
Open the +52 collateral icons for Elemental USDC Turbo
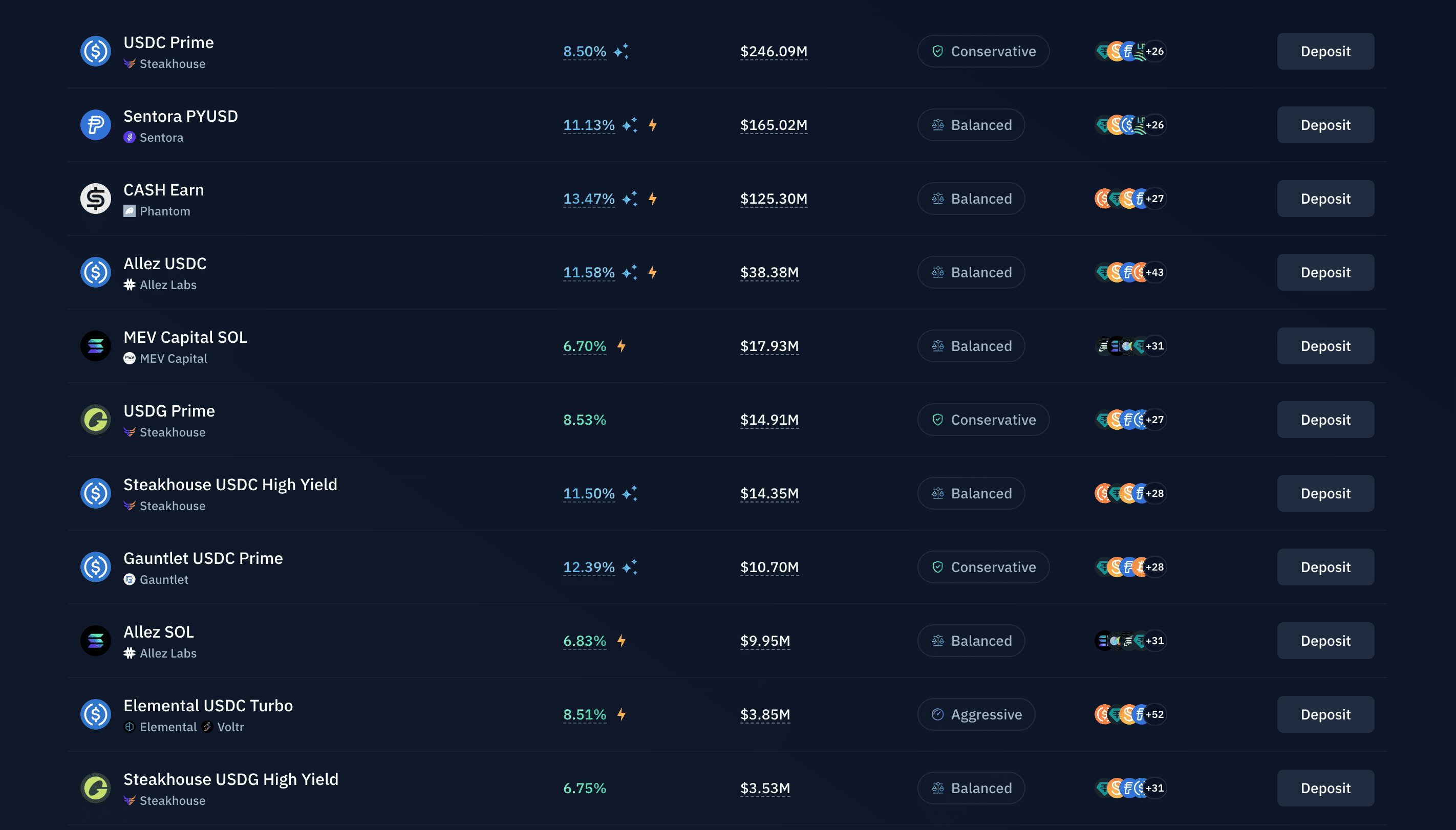point(1154,714)
